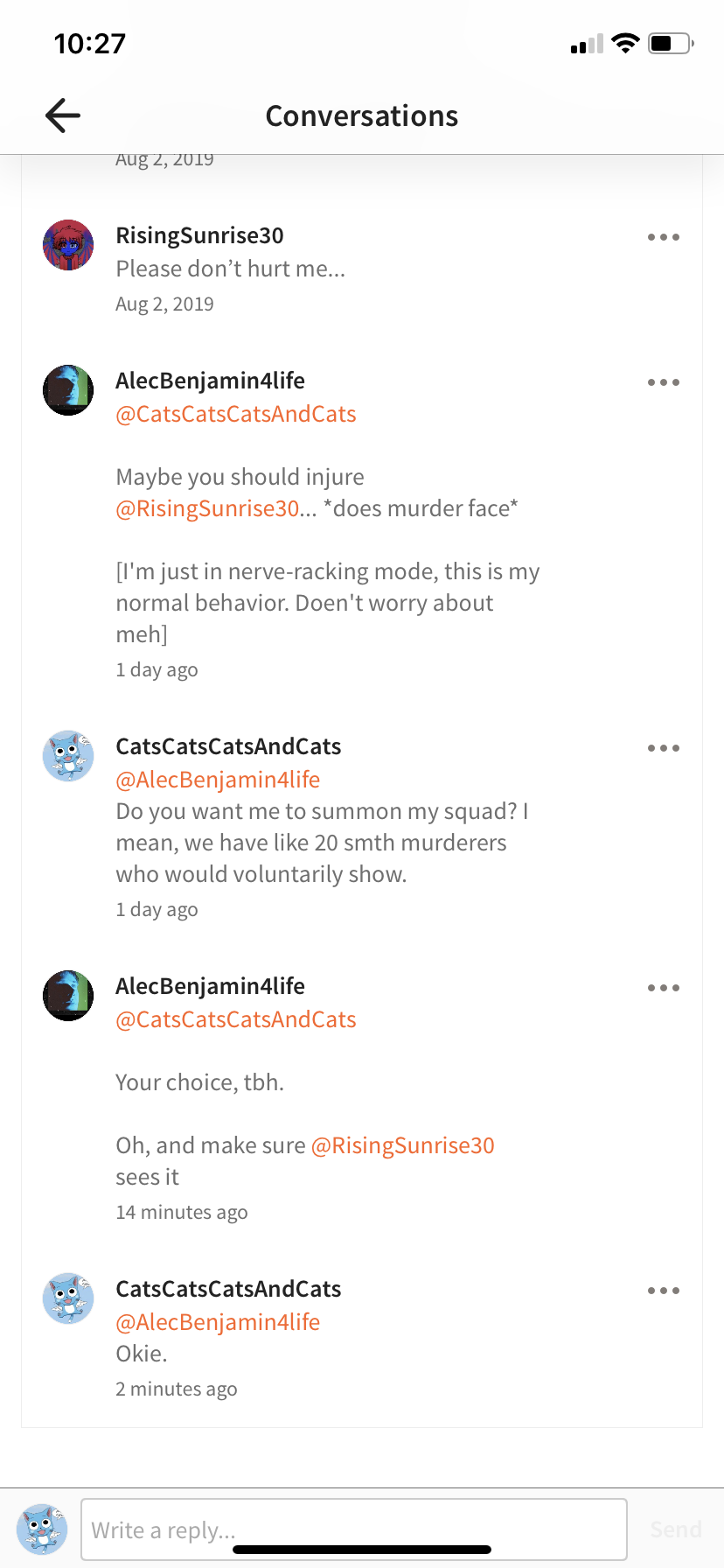Open the @RisingSunrise30 mention after "Oh, and make sure"

[403, 1145]
